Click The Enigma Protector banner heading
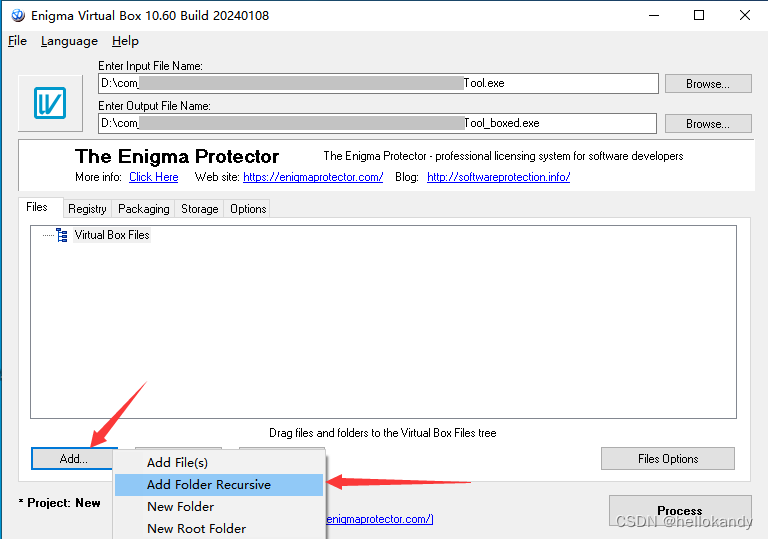 [177, 156]
